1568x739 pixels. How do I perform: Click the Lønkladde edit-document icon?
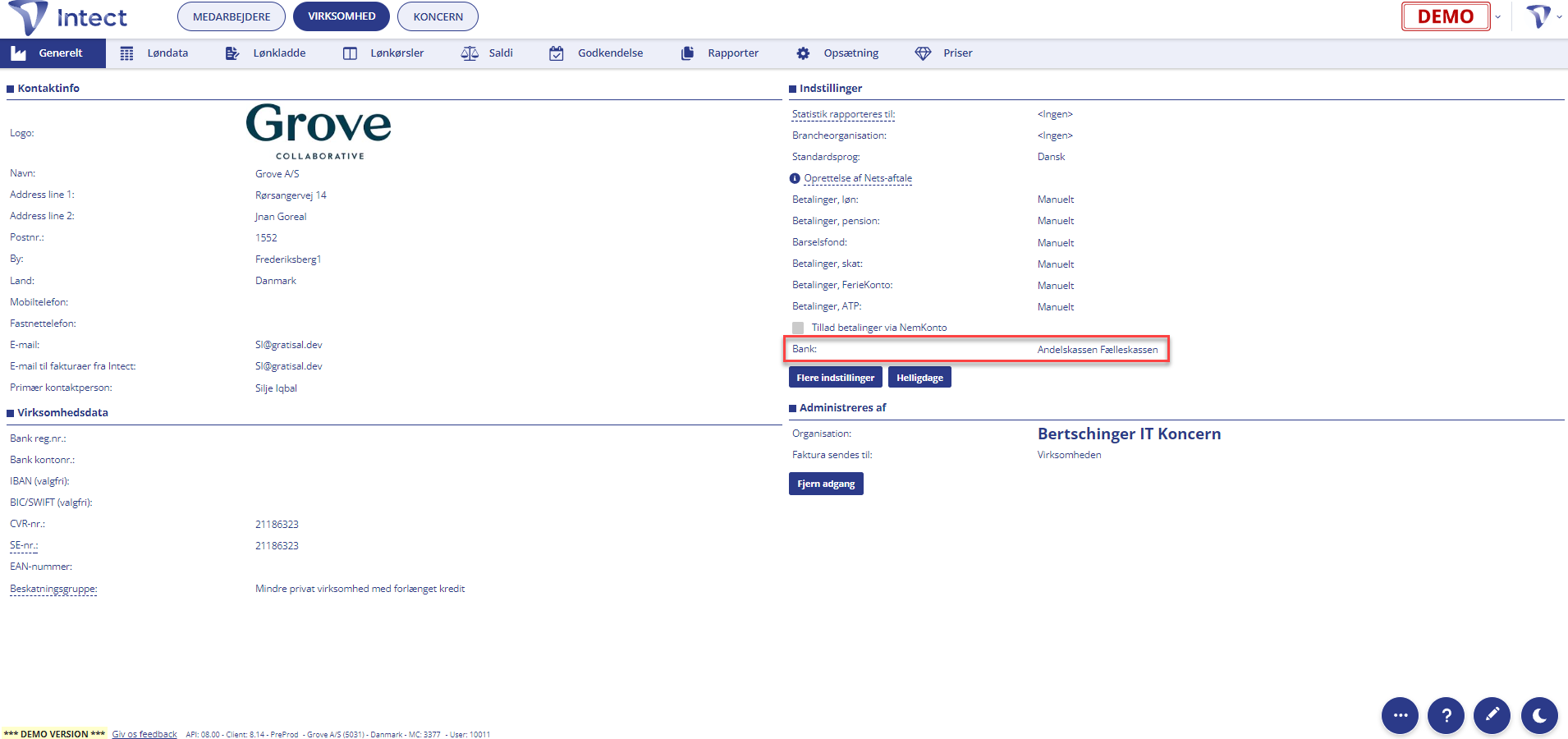(x=232, y=53)
